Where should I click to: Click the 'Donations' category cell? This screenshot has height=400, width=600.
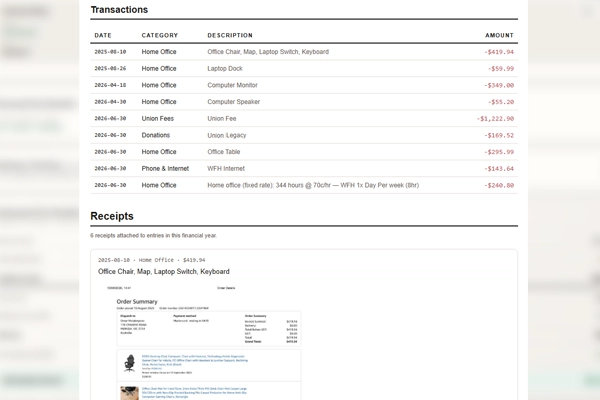click(156, 135)
